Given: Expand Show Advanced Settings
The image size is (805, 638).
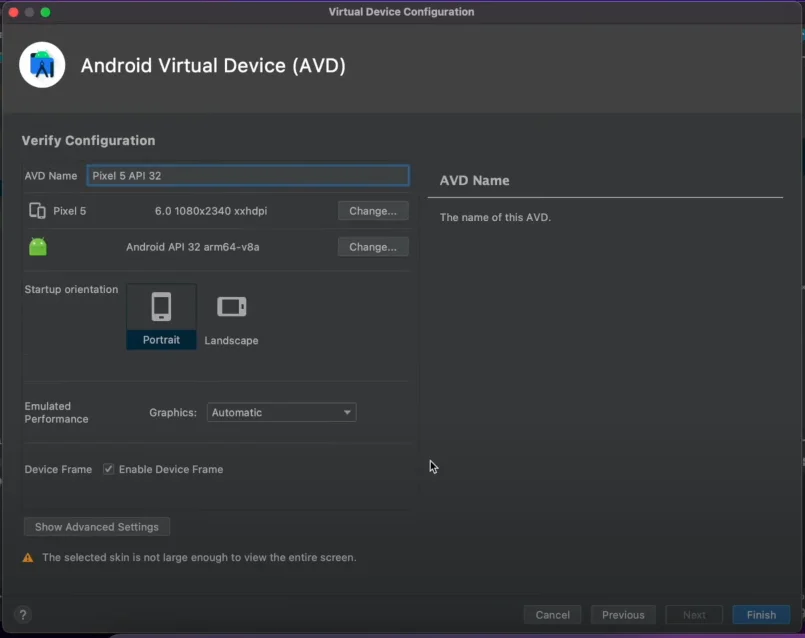Looking at the screenshot, I should pyautogui.click(x=97, y=527).
